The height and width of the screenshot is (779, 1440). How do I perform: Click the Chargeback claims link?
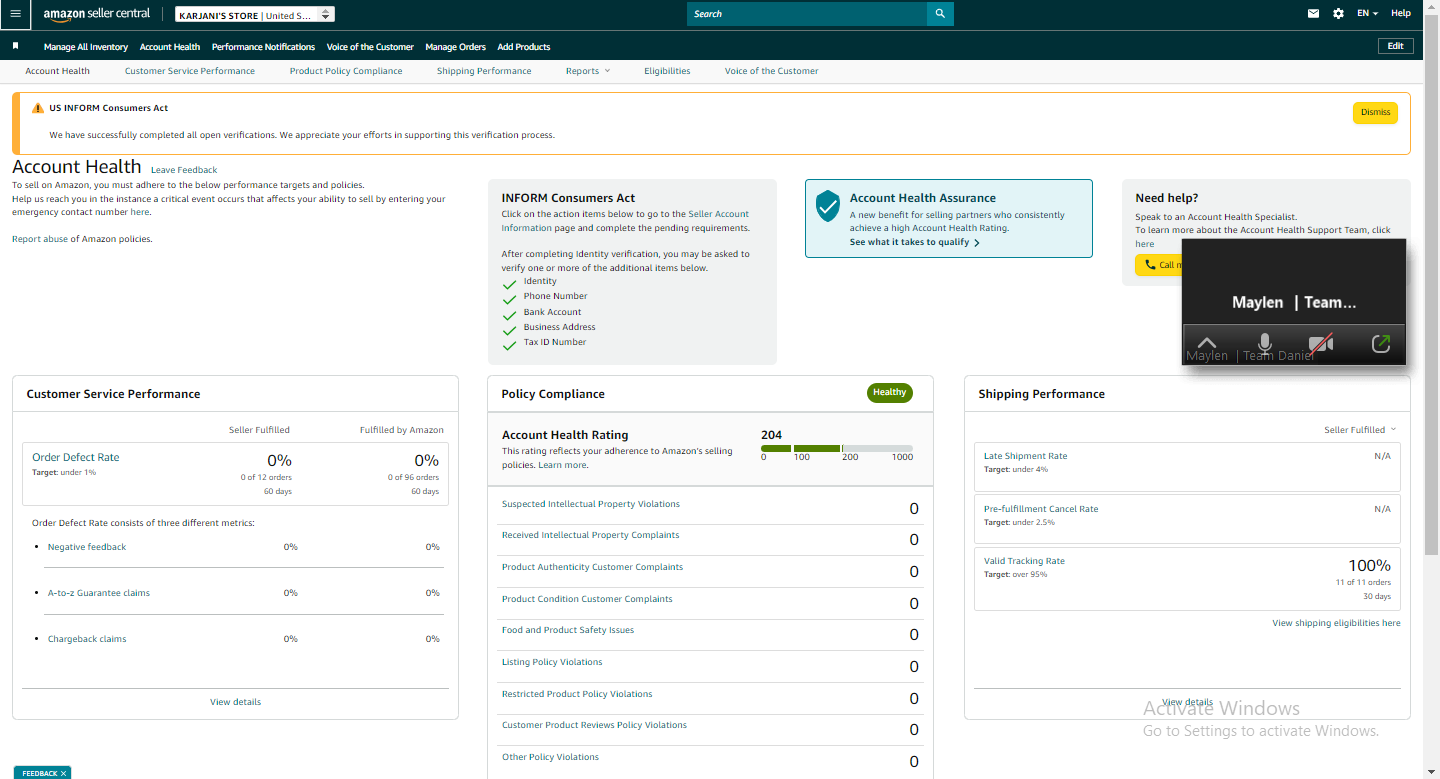87,639
